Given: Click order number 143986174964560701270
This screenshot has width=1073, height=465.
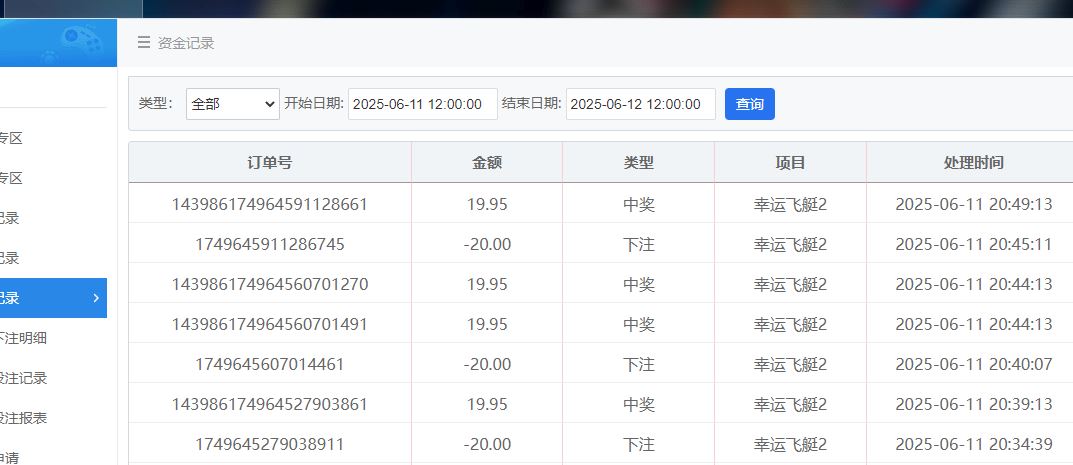Looking at the screenshot, I should (270, 284).
